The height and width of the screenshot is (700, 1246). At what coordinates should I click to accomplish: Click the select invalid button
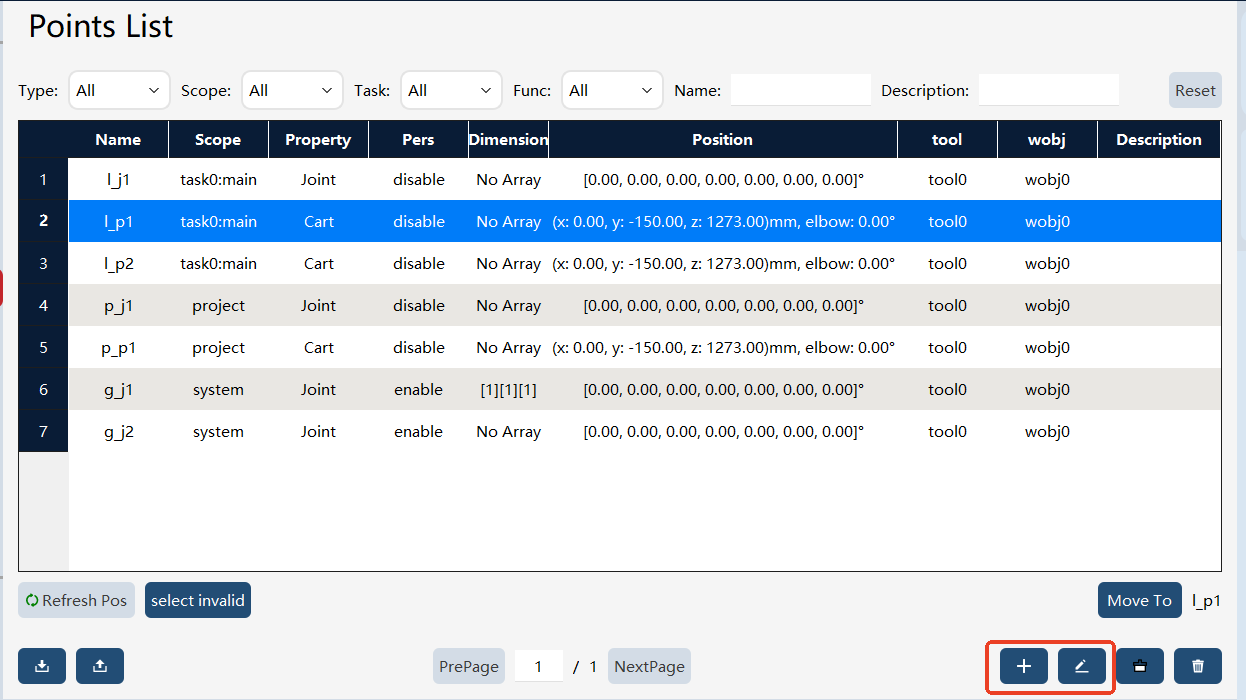198,600
